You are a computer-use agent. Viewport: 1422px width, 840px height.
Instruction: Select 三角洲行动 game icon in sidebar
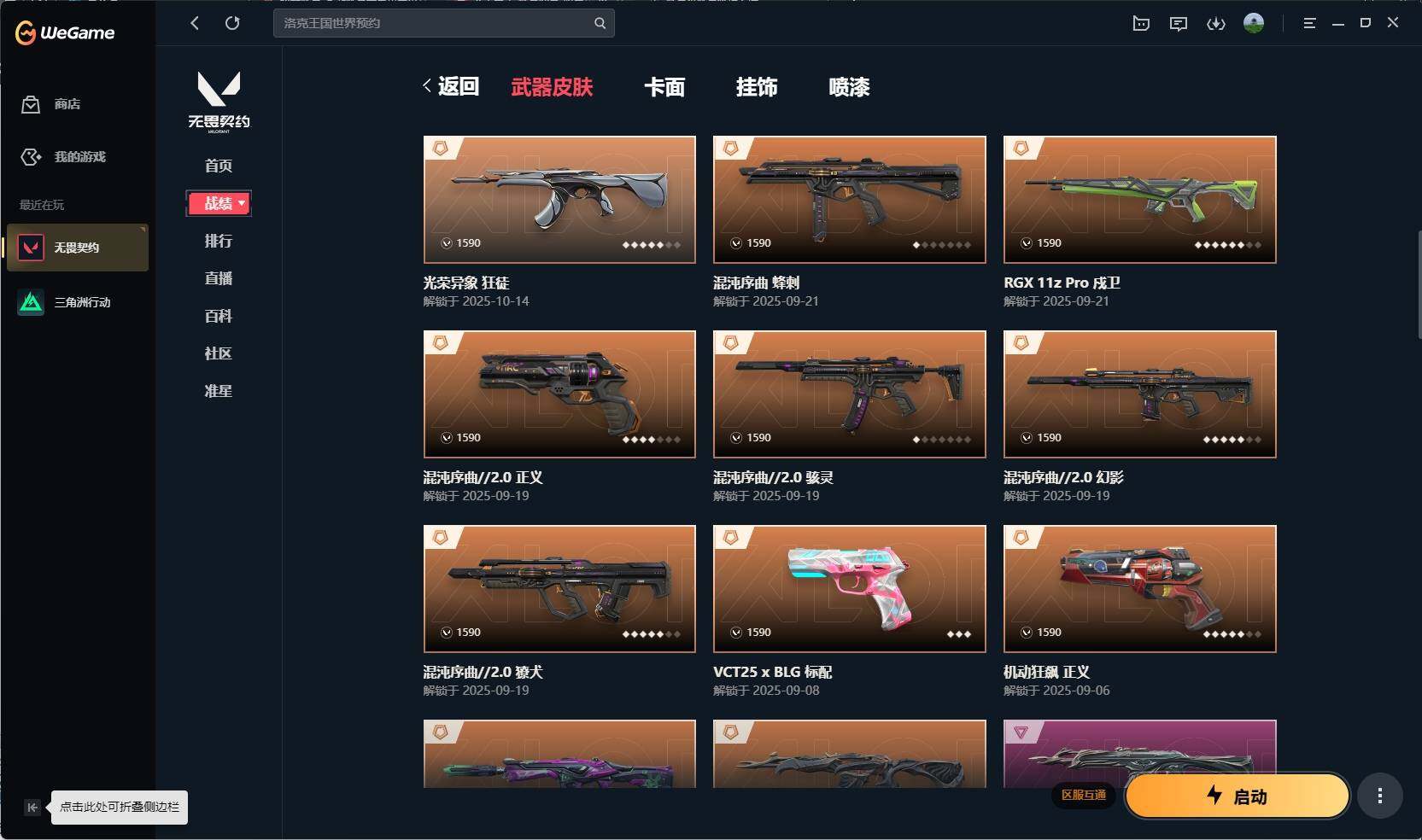[32, 302]
